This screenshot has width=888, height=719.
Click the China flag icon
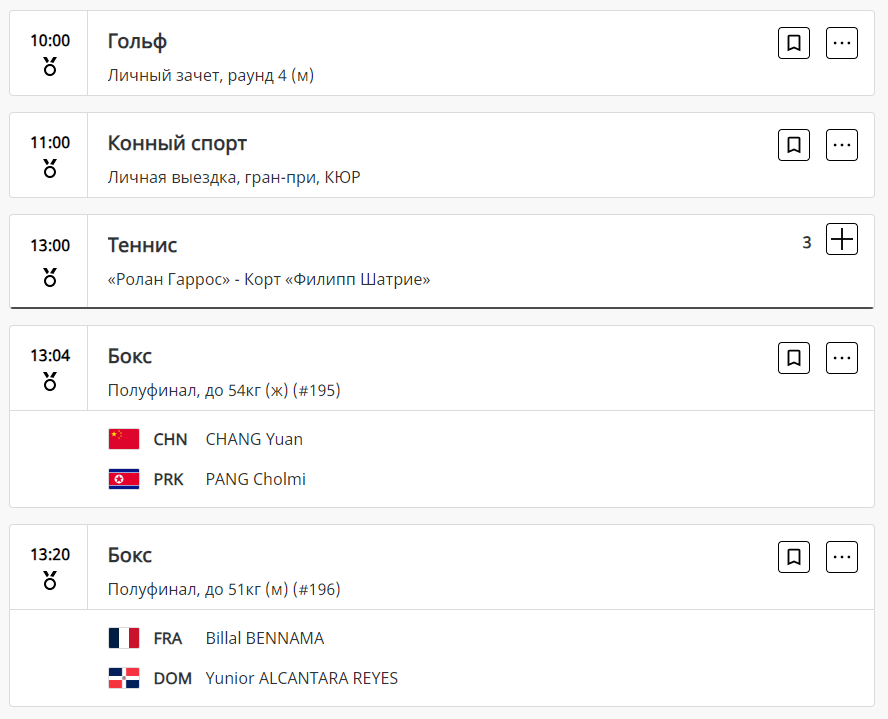pos(124,439)
